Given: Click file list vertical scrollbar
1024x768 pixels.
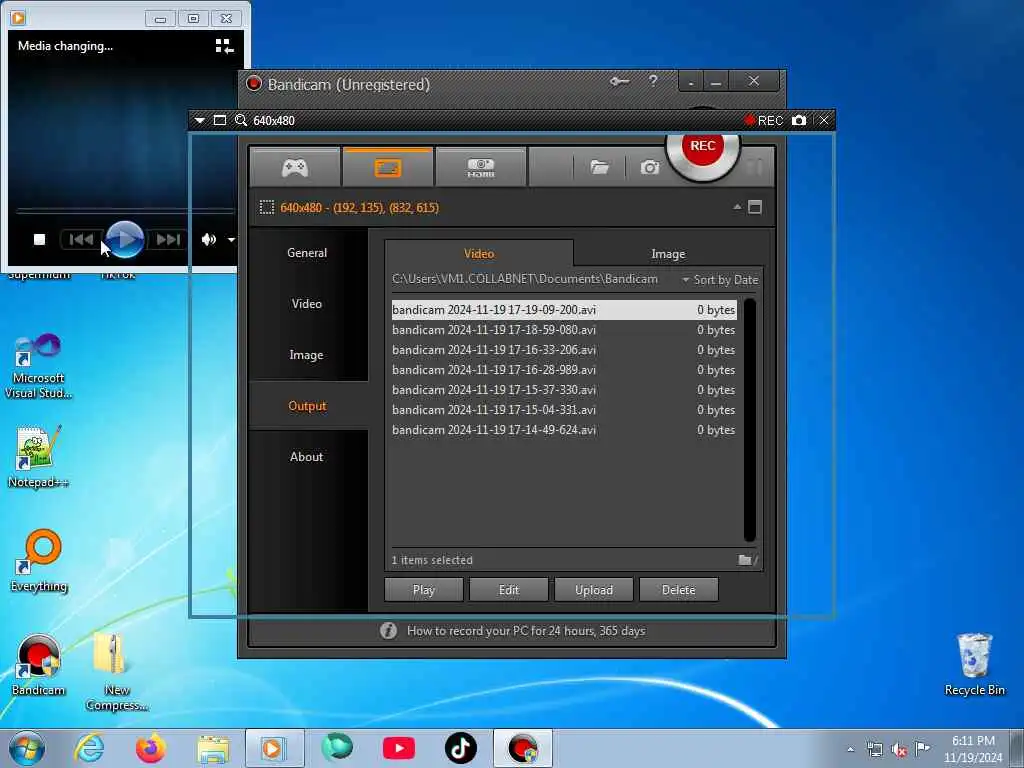Looking at the screenshot, I should click(x=750, y=420).
